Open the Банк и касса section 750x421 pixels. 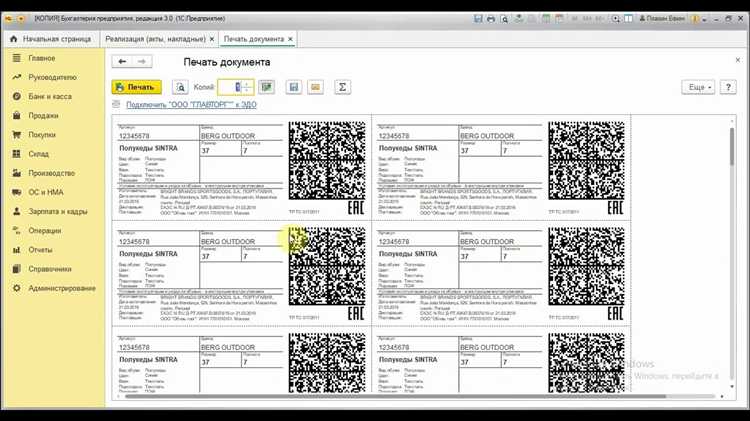(50, 96)
